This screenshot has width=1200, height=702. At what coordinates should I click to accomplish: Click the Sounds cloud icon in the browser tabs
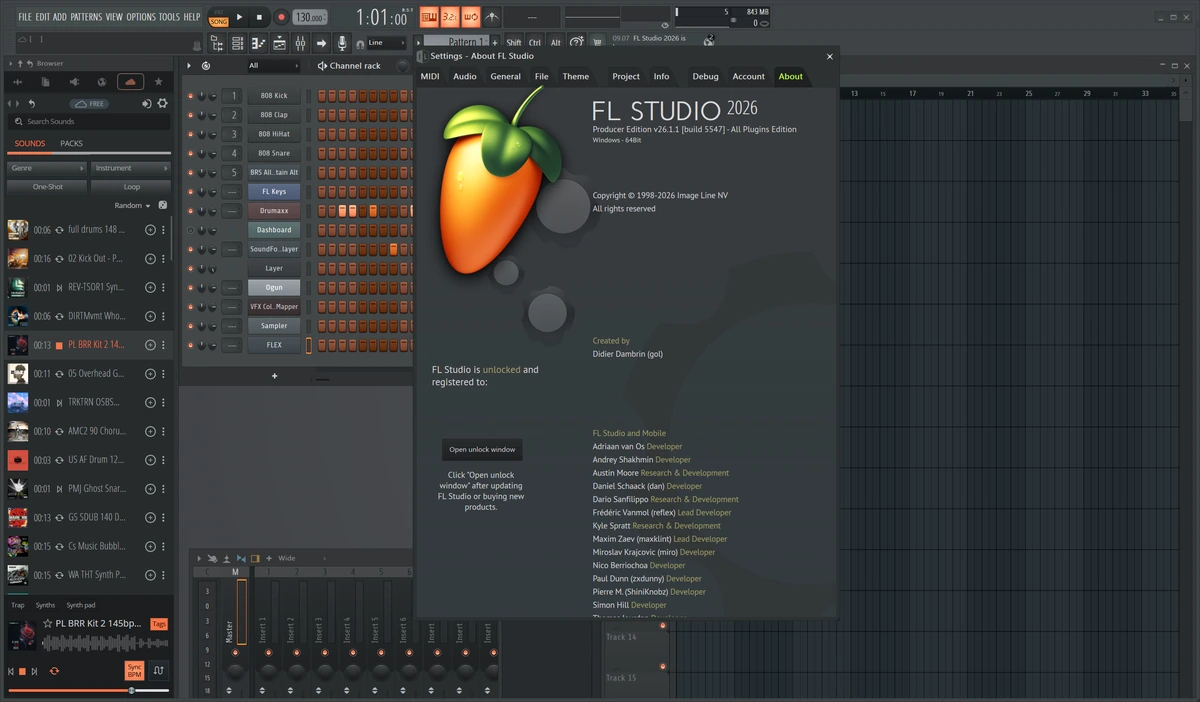tap(130, 82)
